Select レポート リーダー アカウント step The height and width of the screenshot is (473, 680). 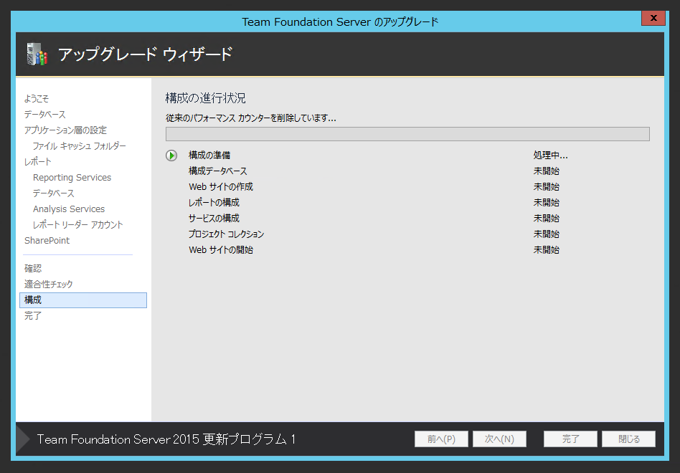coord(78,225)
